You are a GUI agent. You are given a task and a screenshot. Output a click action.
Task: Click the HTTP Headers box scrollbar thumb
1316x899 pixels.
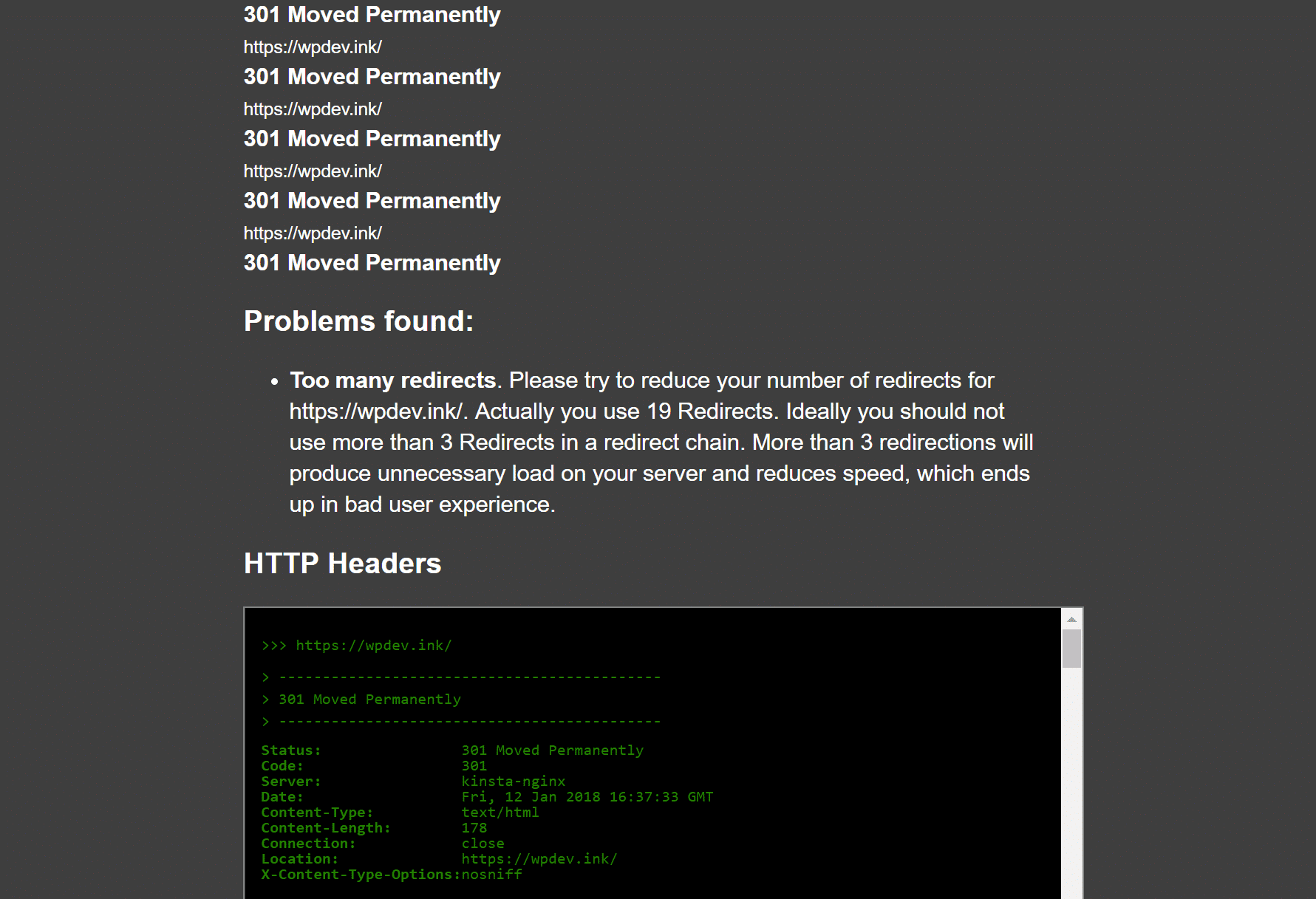(1071, 649)
